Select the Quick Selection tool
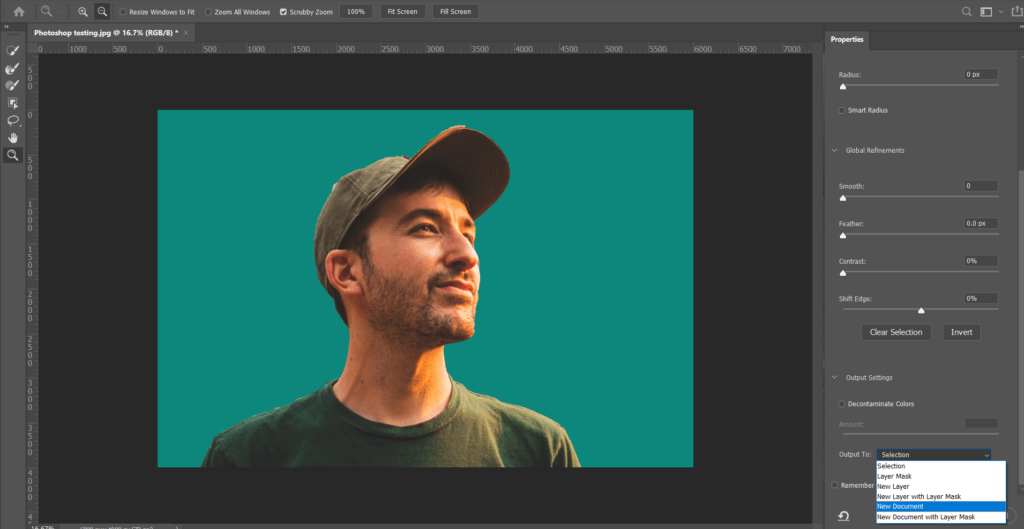 [x=12, y=50]
